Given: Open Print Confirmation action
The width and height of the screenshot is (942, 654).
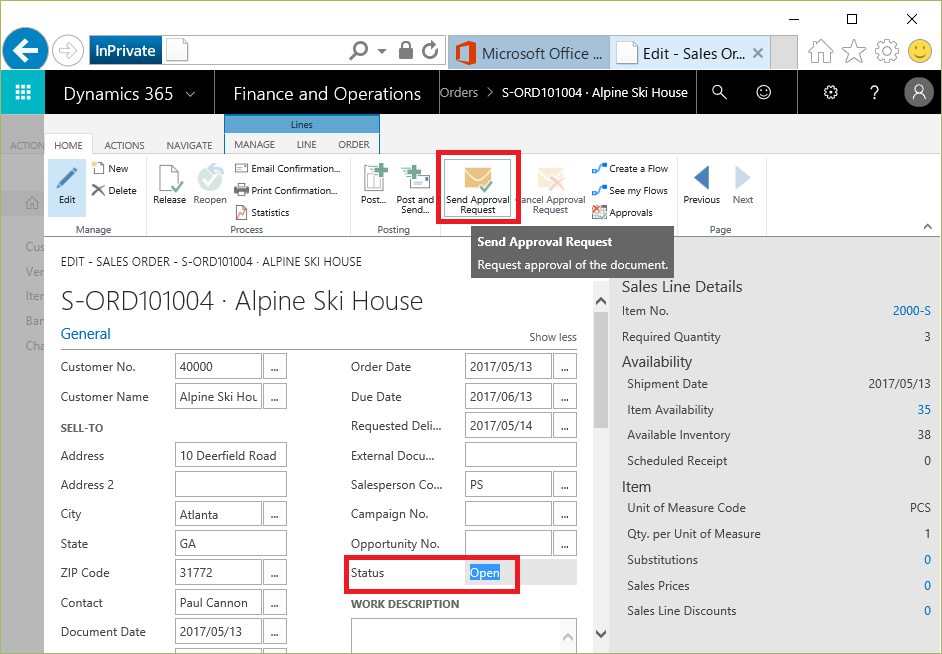Looking at the screenshot, I should coord(286,190).
